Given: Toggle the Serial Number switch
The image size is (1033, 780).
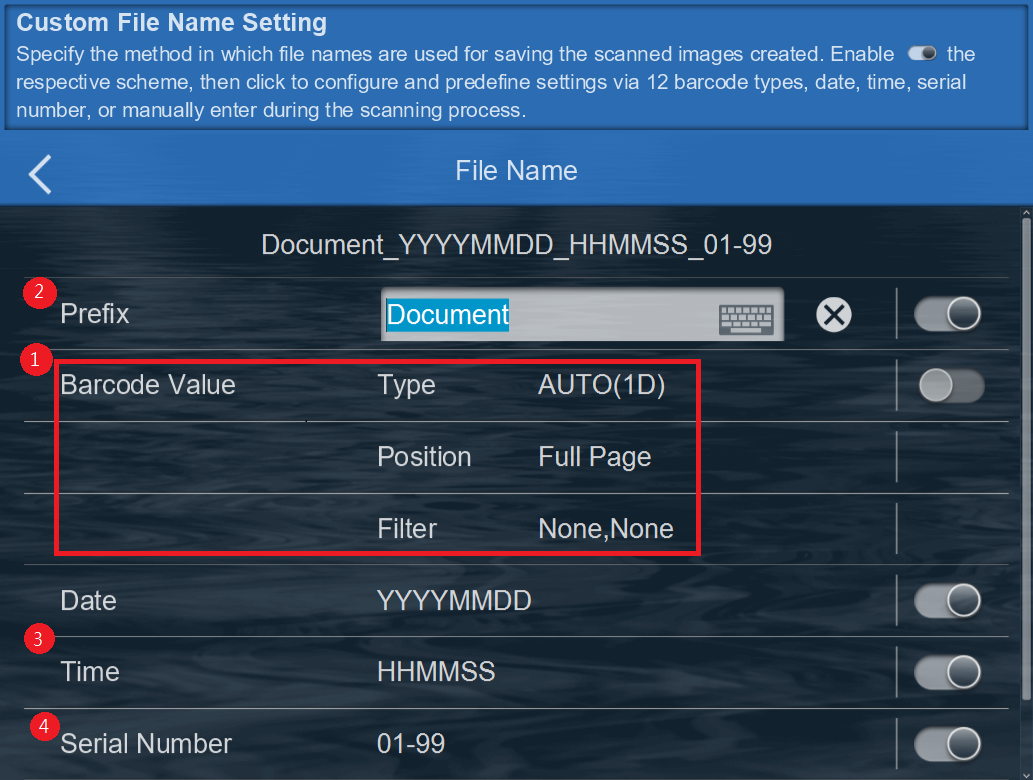Looking at the screenshot, I should pyautogui.click(x=948, y=743).
